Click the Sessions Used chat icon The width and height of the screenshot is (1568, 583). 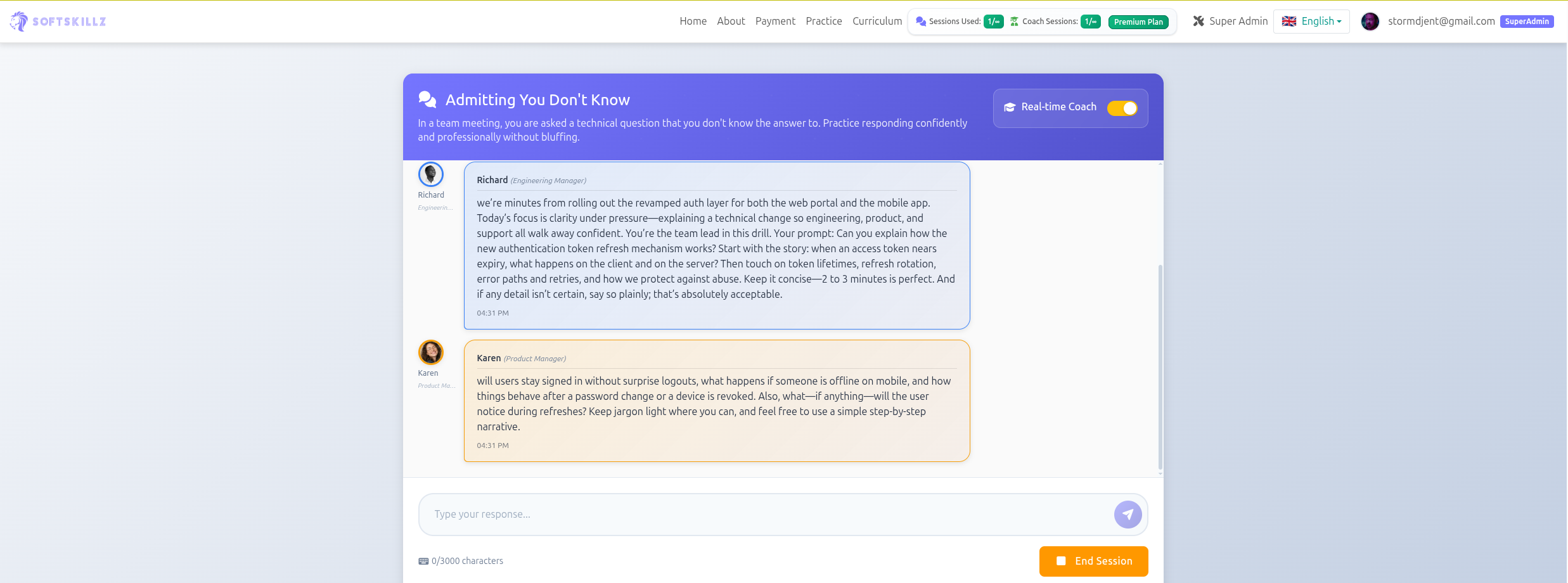click(x=921, y=22)
